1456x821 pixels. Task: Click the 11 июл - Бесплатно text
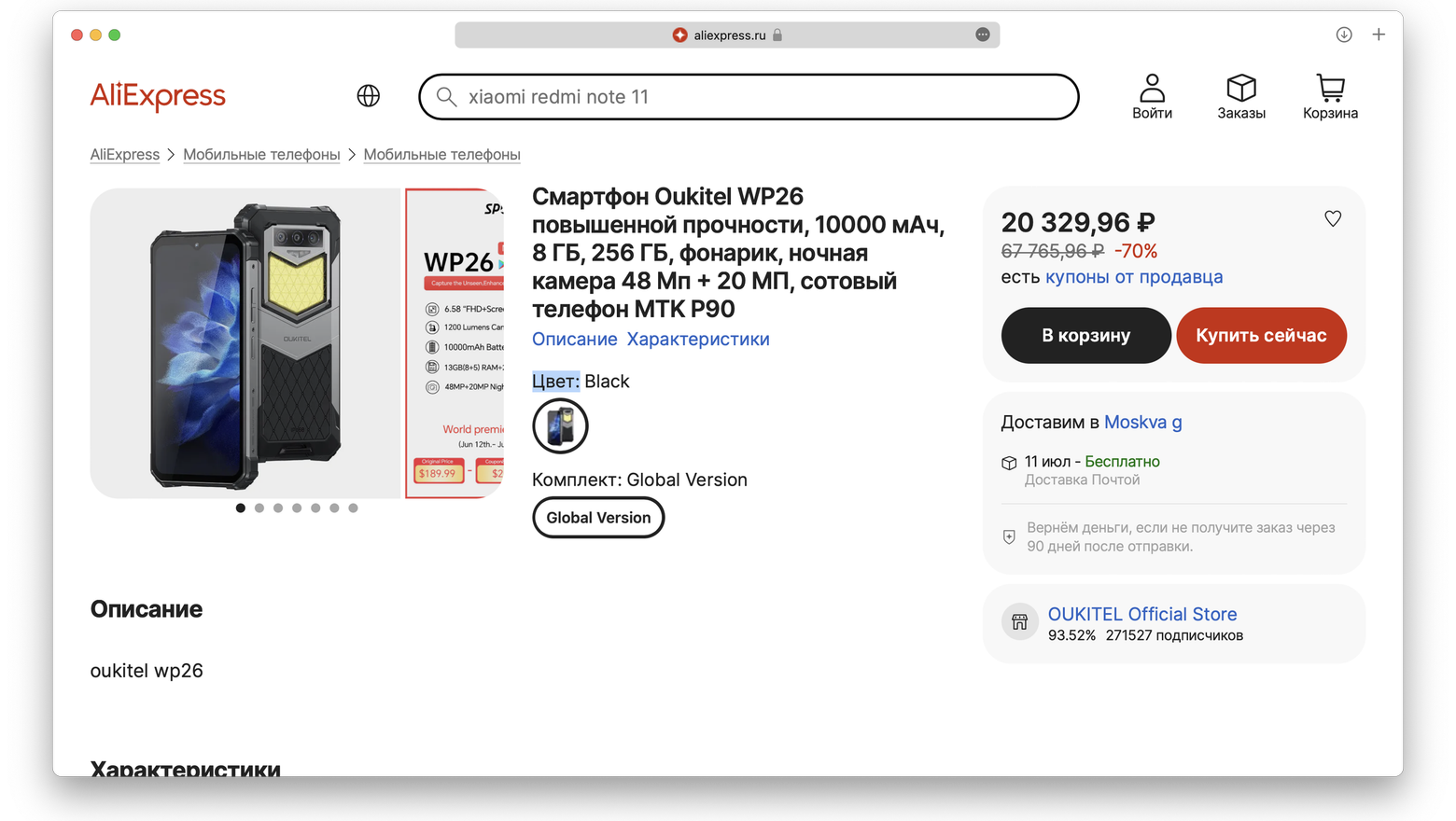pyautogui.click(x=1092, y=462)
